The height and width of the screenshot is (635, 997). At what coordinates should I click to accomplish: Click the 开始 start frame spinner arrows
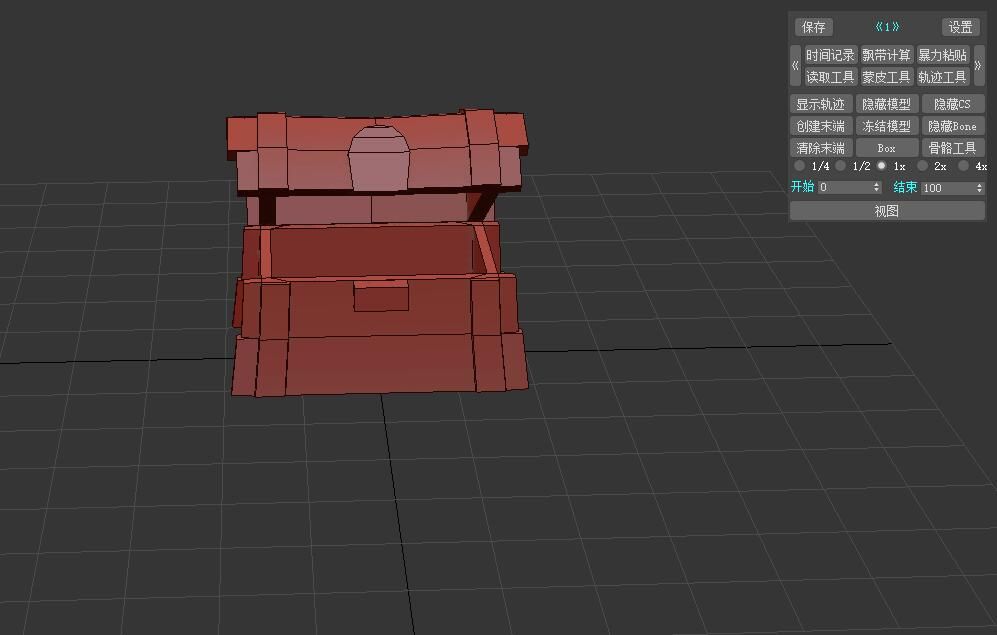[x=877, y=187]
